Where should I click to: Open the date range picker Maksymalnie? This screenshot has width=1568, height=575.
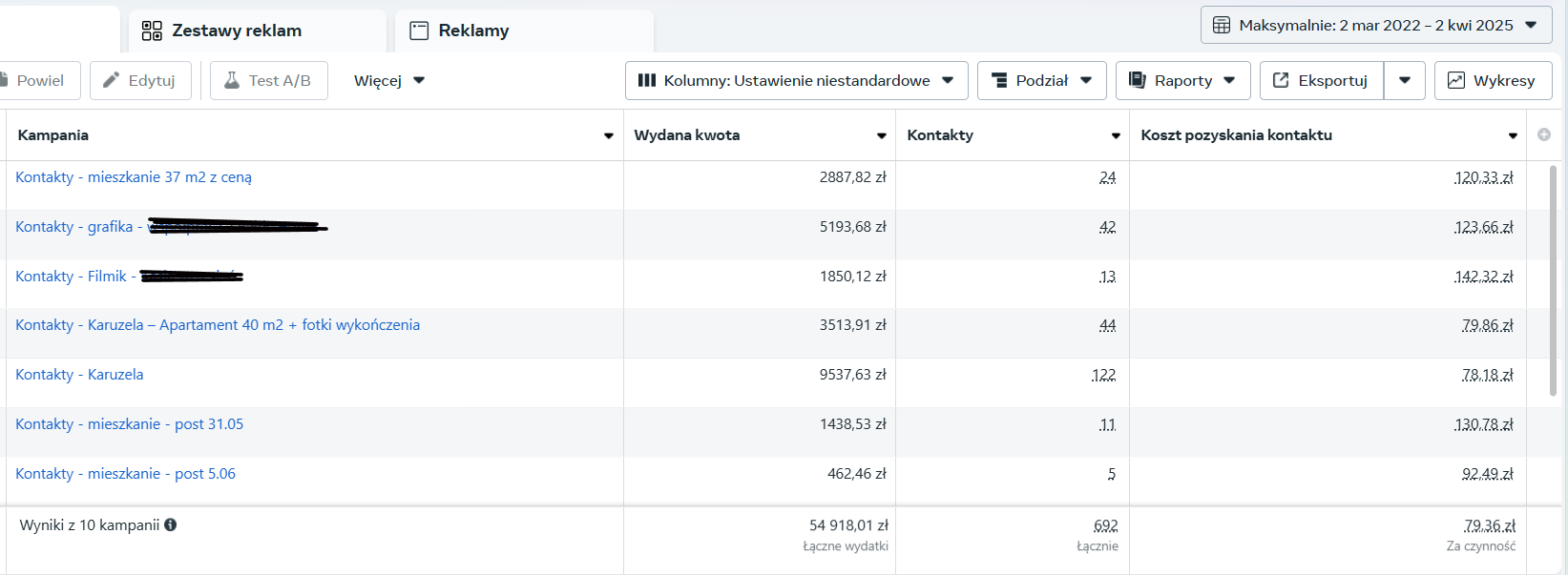(x=1376, y=26)
